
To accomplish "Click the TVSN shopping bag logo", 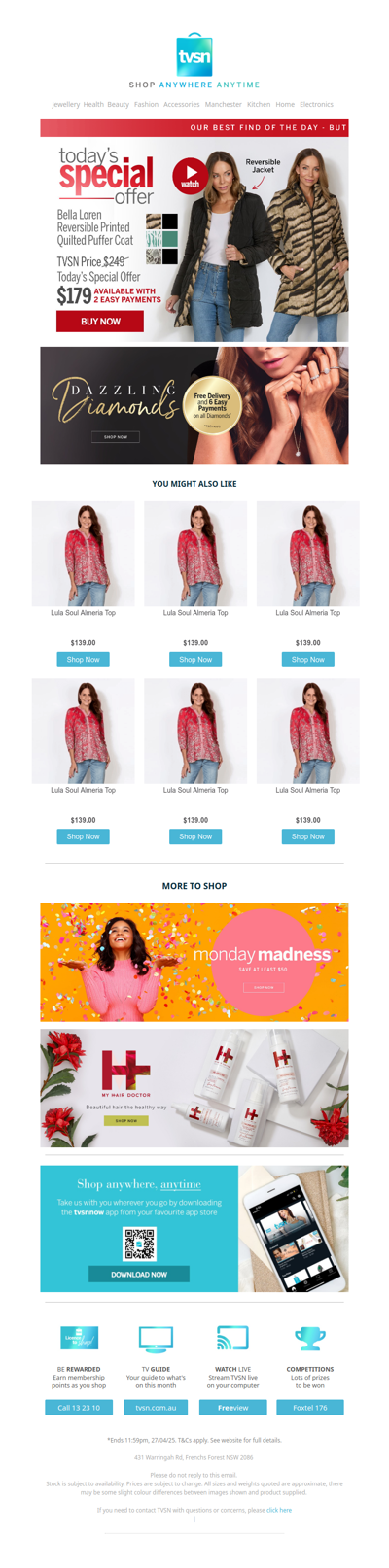I will coord(194,55).
